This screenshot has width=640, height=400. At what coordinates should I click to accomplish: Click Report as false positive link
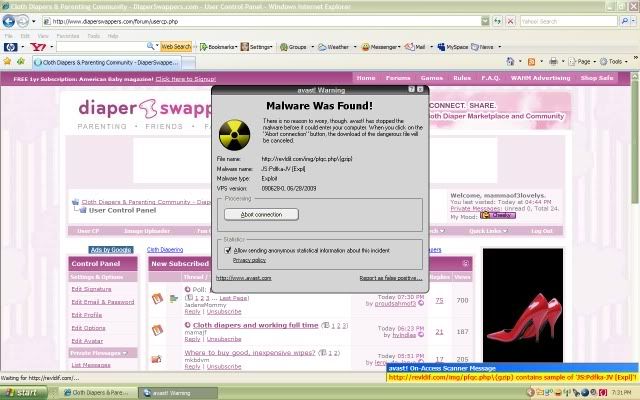pyautogui.click(x=391, y=278)
